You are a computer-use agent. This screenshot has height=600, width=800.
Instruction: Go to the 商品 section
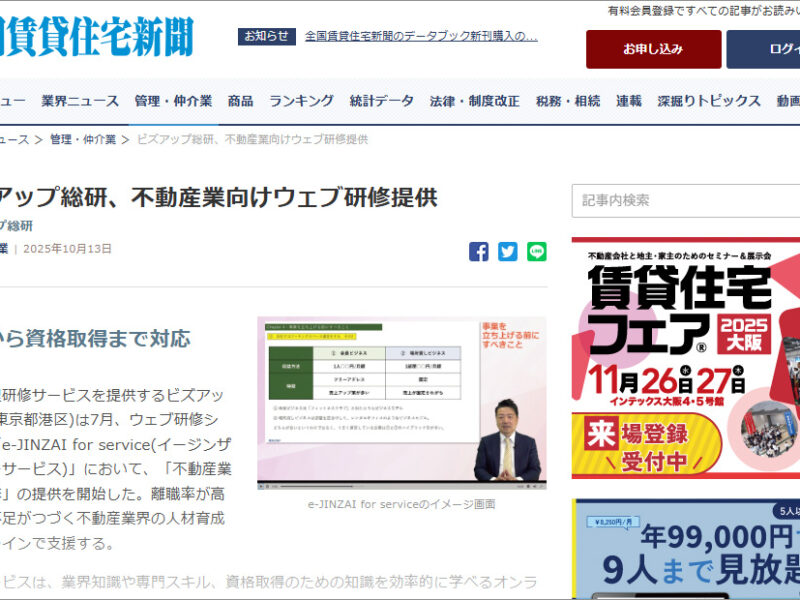[x=240, y=101]
